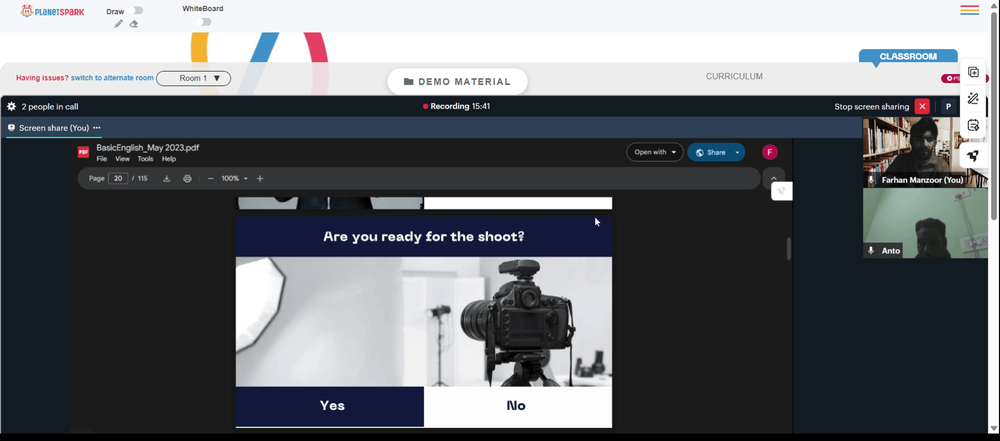Click Farhan Manzoor video tile

click(924, 152)
